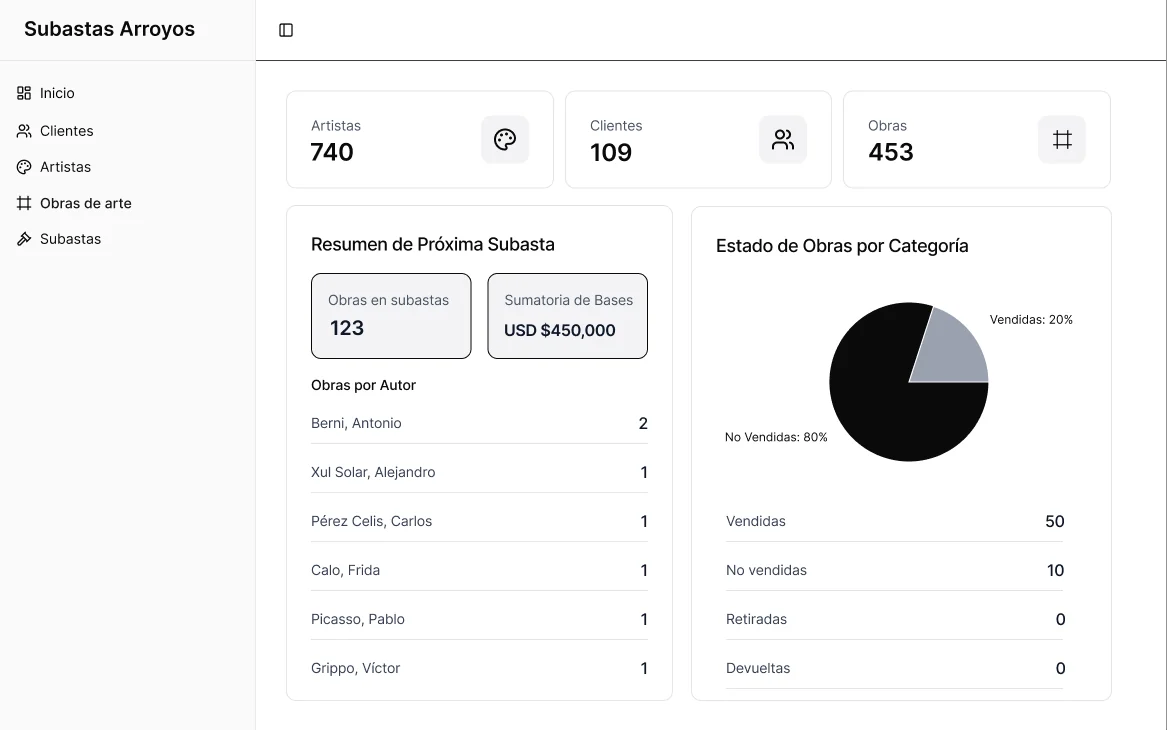Click the Obras de arte frame icon
Viewport: 1167px width, 730px height.
click(24, 203)
